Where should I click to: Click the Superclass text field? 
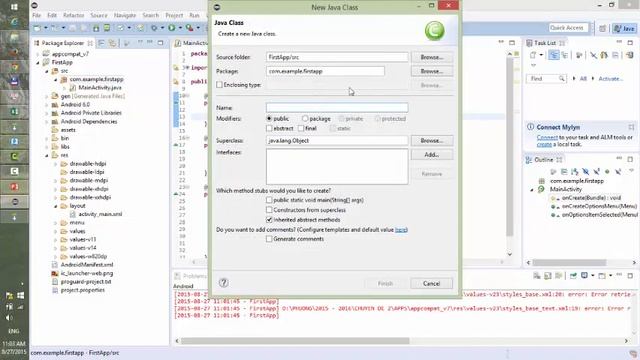tap(337, 140)
